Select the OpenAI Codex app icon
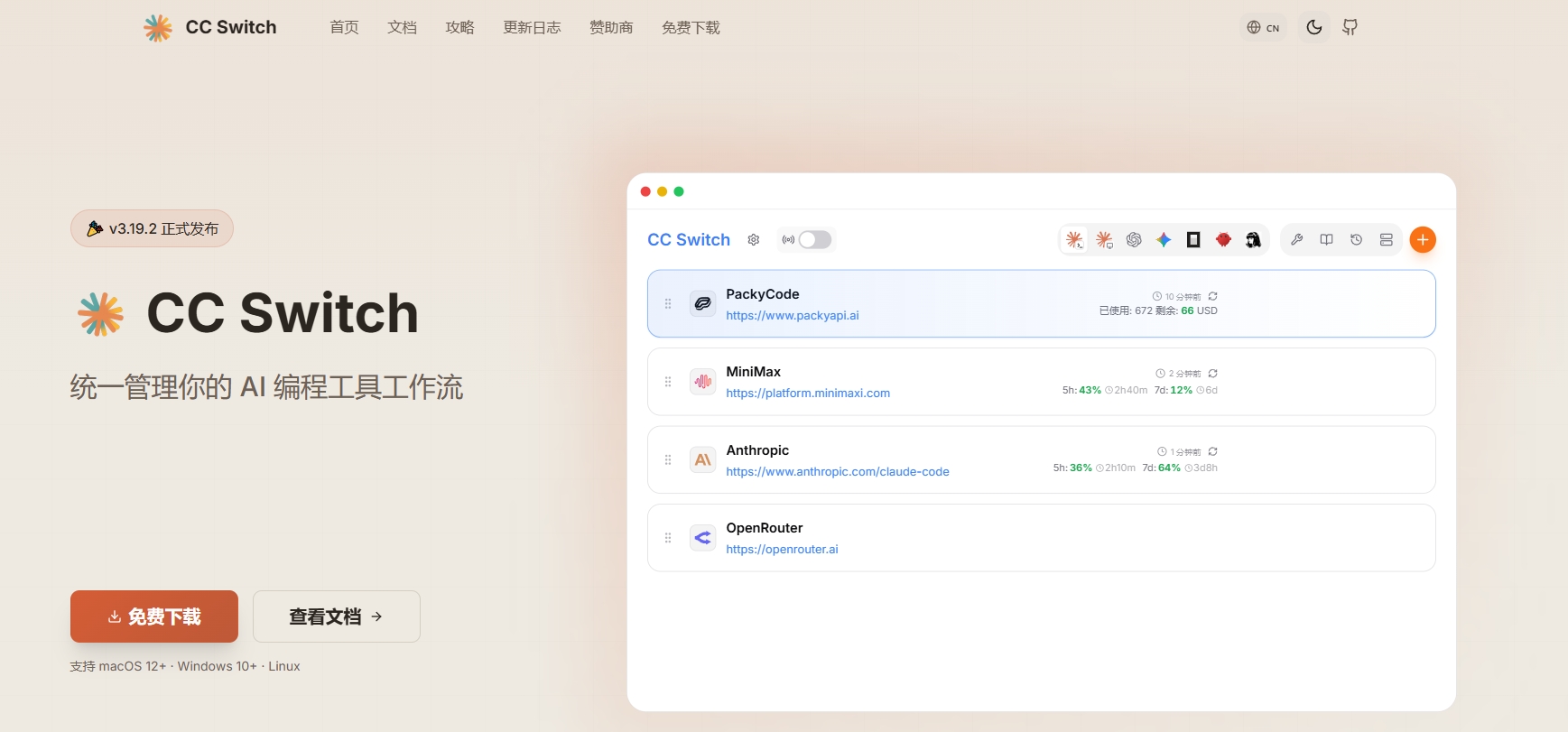This screenshot has width=1568, height=732. [1134, 240]
